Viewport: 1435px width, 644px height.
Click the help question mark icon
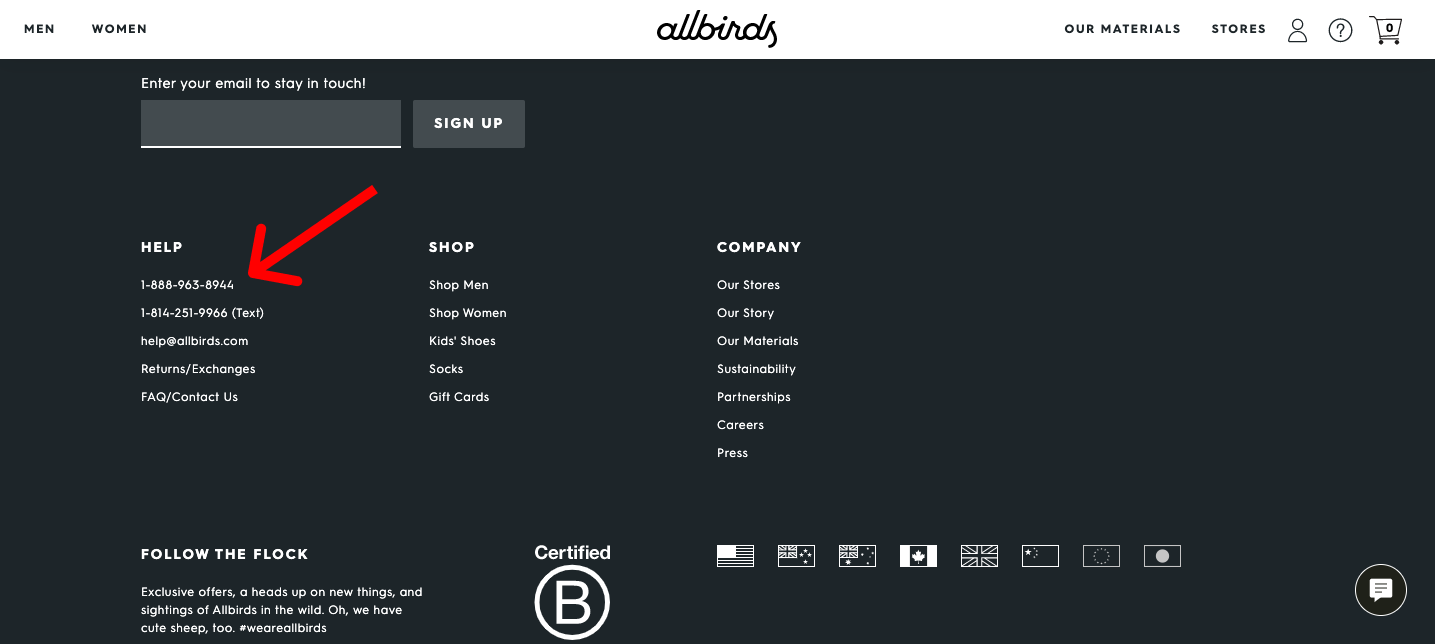pyautogui.click(x=1340, y=30)
